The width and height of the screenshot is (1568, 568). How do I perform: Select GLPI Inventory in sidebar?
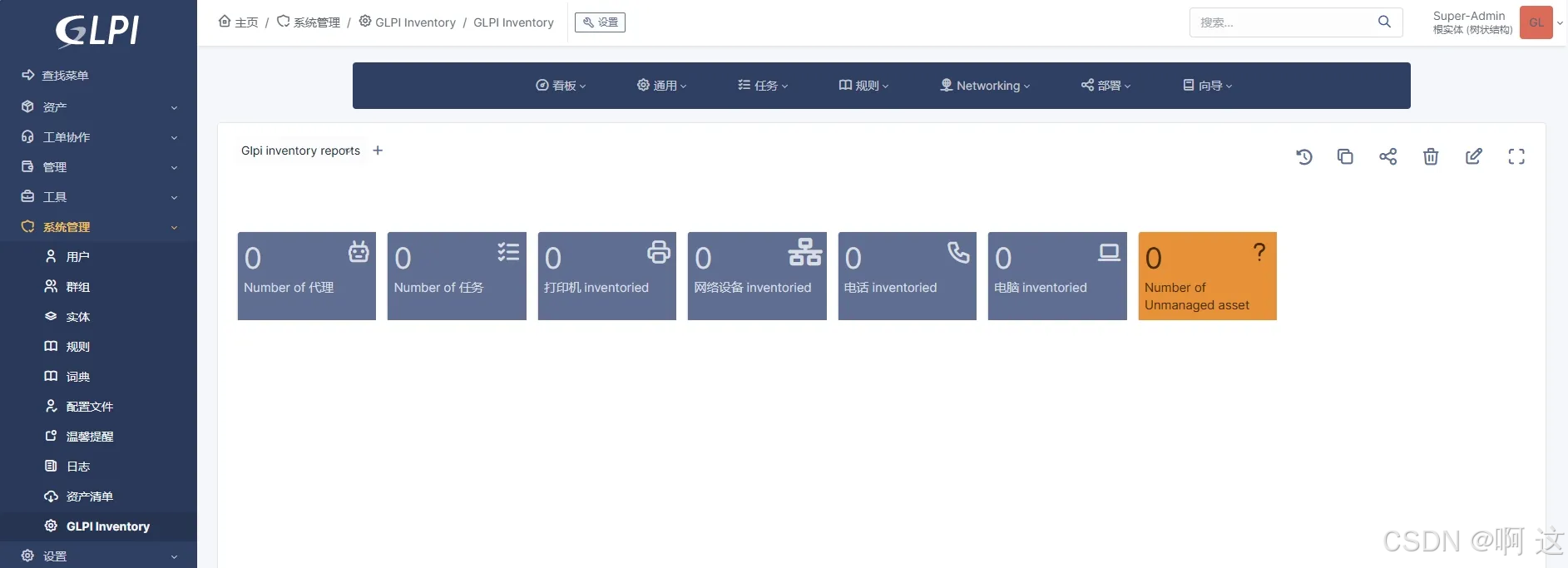98,526
